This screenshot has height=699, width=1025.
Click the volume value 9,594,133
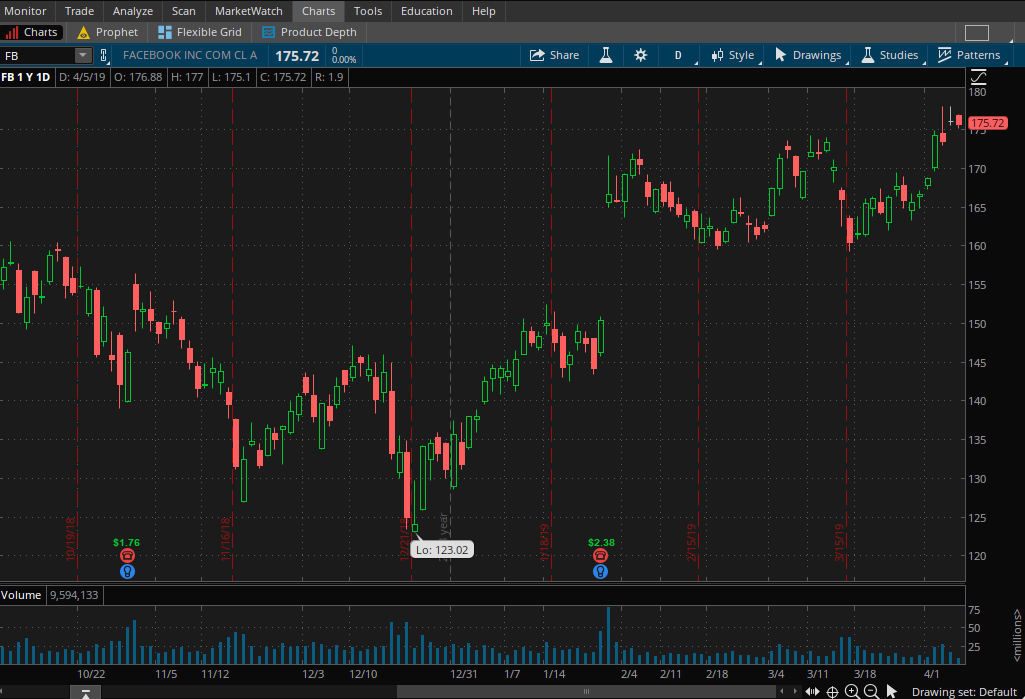[74, 595]
